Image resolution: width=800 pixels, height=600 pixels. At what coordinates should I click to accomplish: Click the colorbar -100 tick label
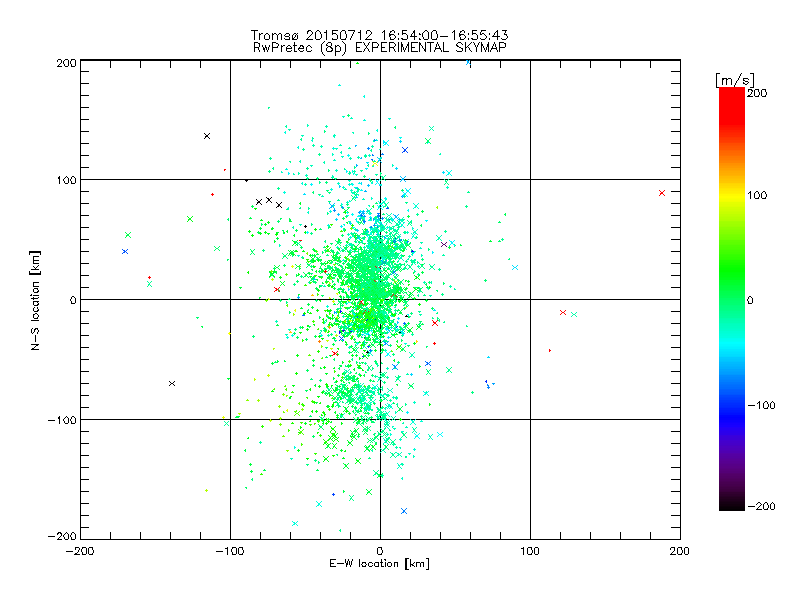(x=761, y=406)
